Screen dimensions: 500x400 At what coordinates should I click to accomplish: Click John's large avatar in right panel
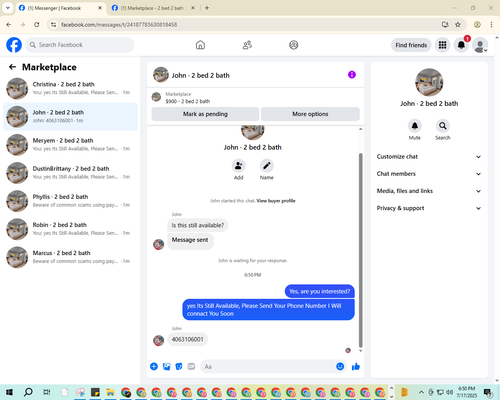429,82
